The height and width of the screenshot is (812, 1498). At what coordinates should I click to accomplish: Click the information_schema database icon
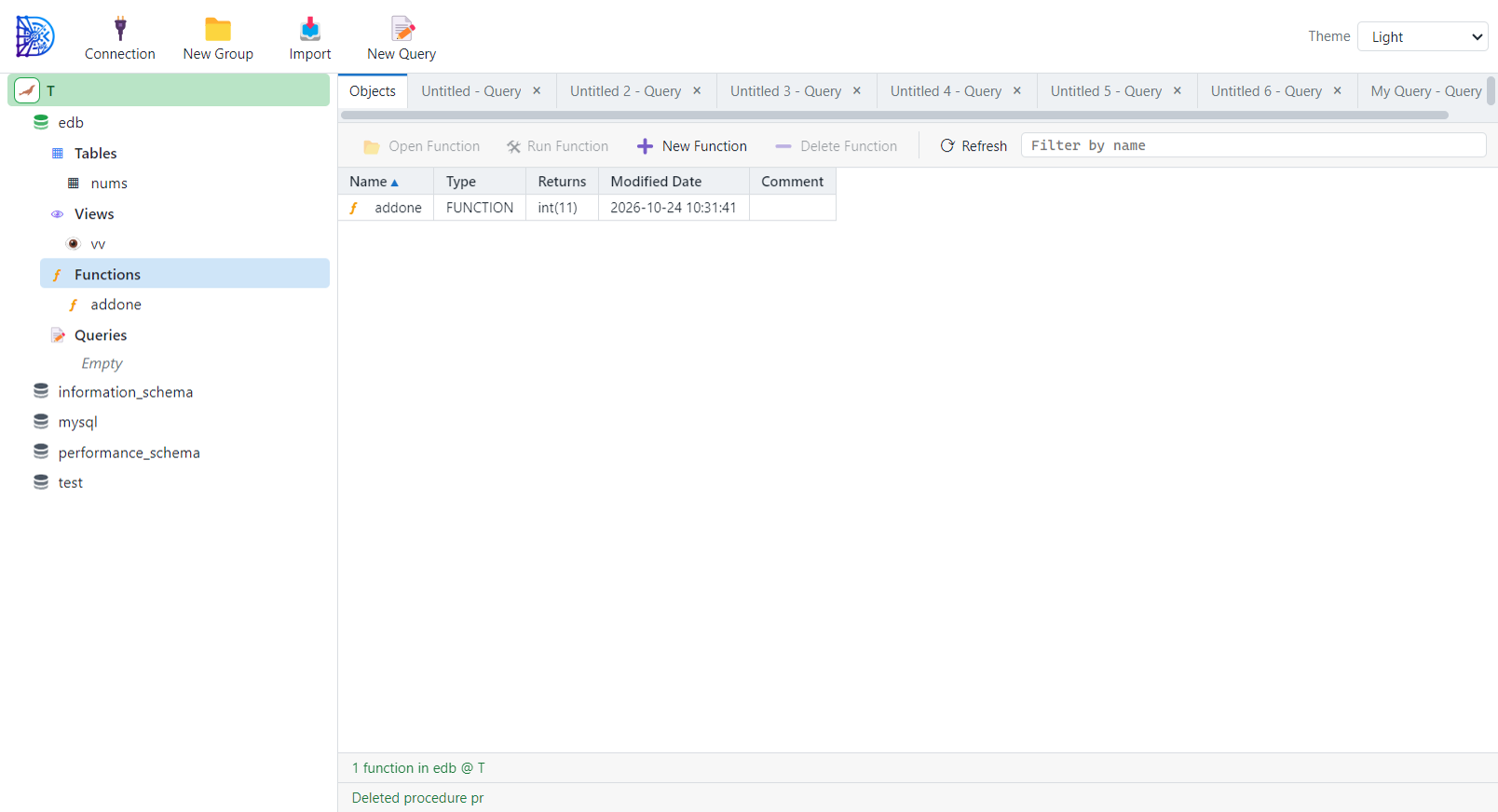point(41,391)
